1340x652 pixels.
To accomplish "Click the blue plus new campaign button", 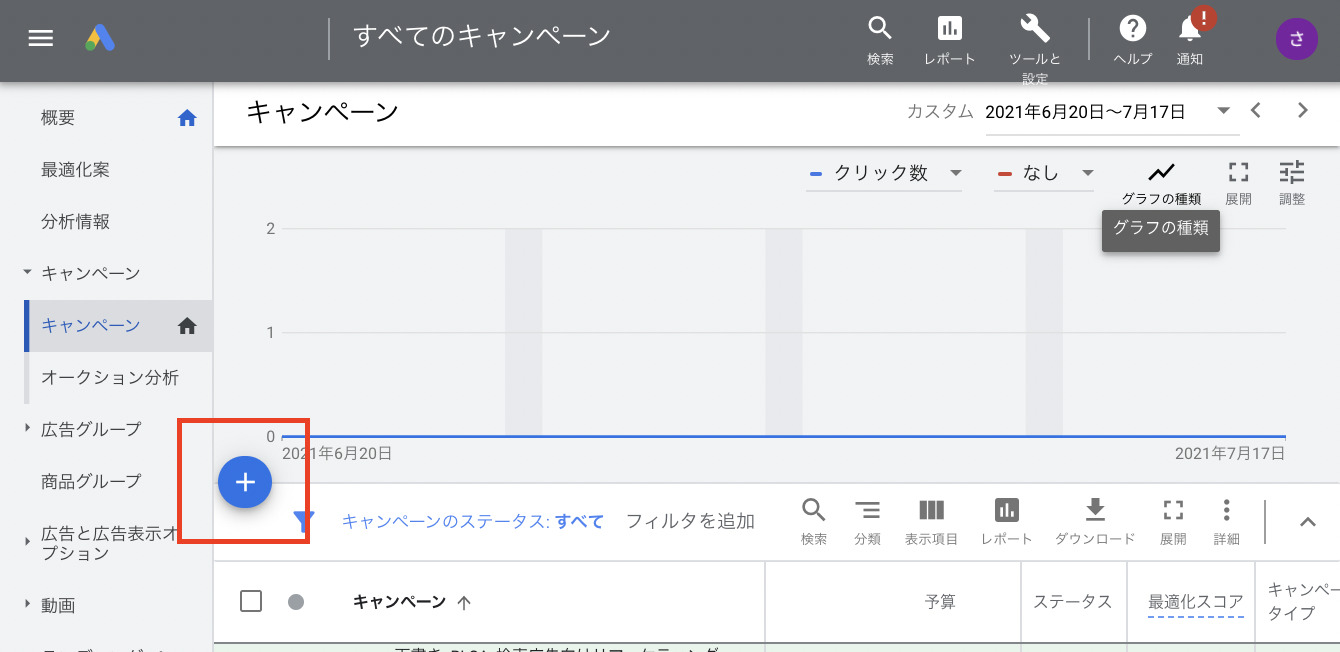I will tap(245, 483).
